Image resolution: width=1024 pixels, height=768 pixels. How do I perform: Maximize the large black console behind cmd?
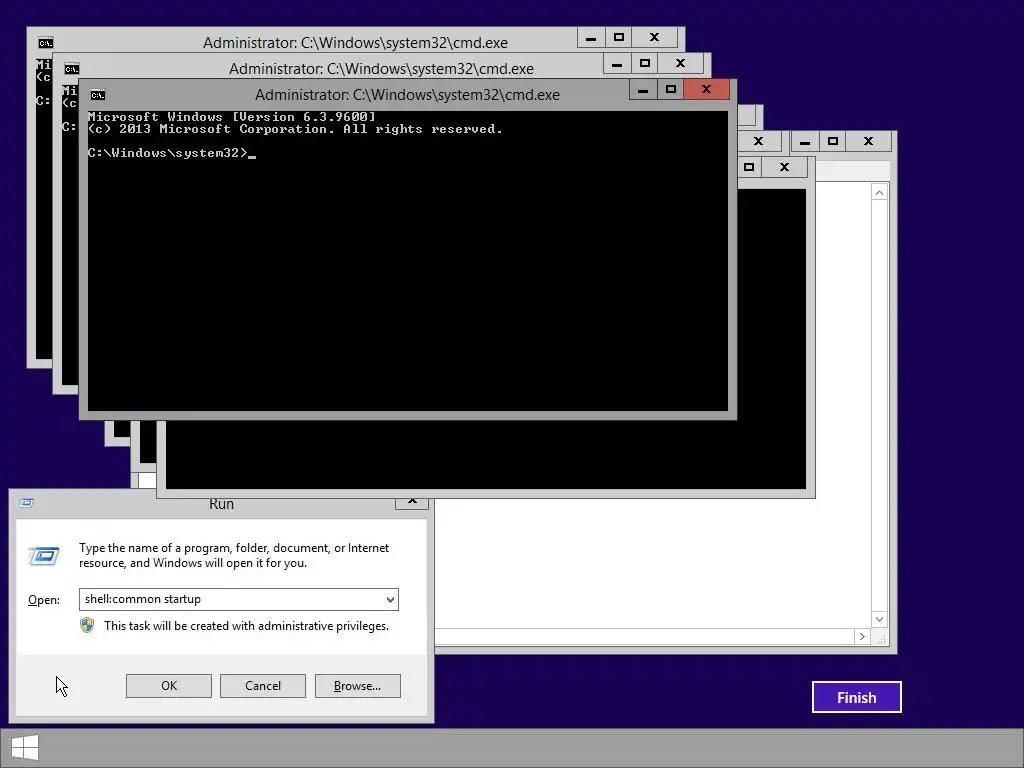click(x=749, y=167)
